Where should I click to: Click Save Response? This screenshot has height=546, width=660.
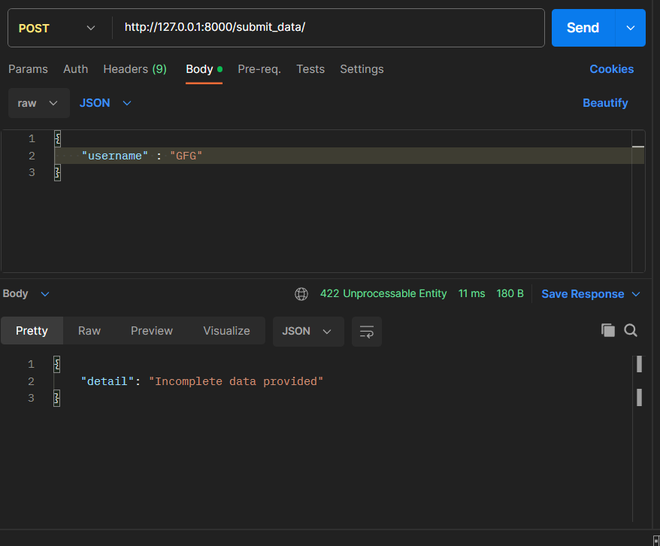pos(583,294)
